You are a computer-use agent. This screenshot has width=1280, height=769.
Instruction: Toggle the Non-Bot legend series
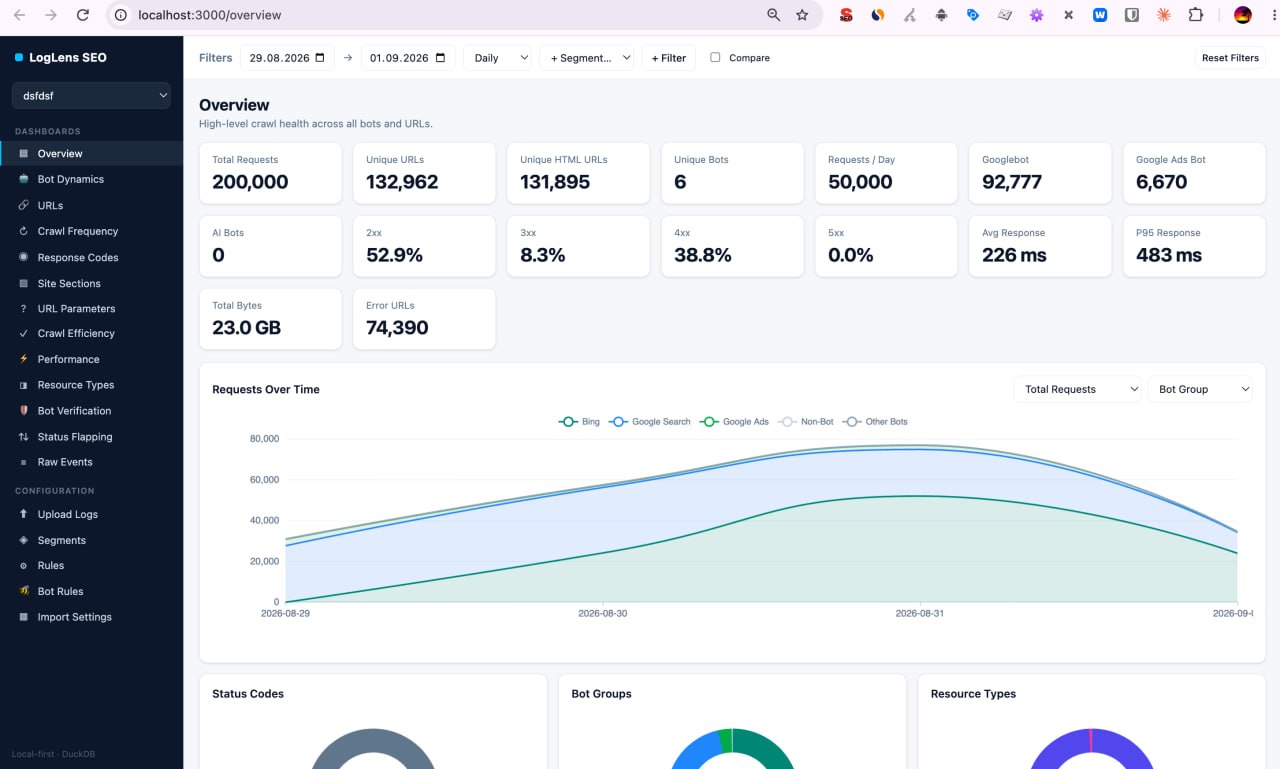click(x=806, y=422)
